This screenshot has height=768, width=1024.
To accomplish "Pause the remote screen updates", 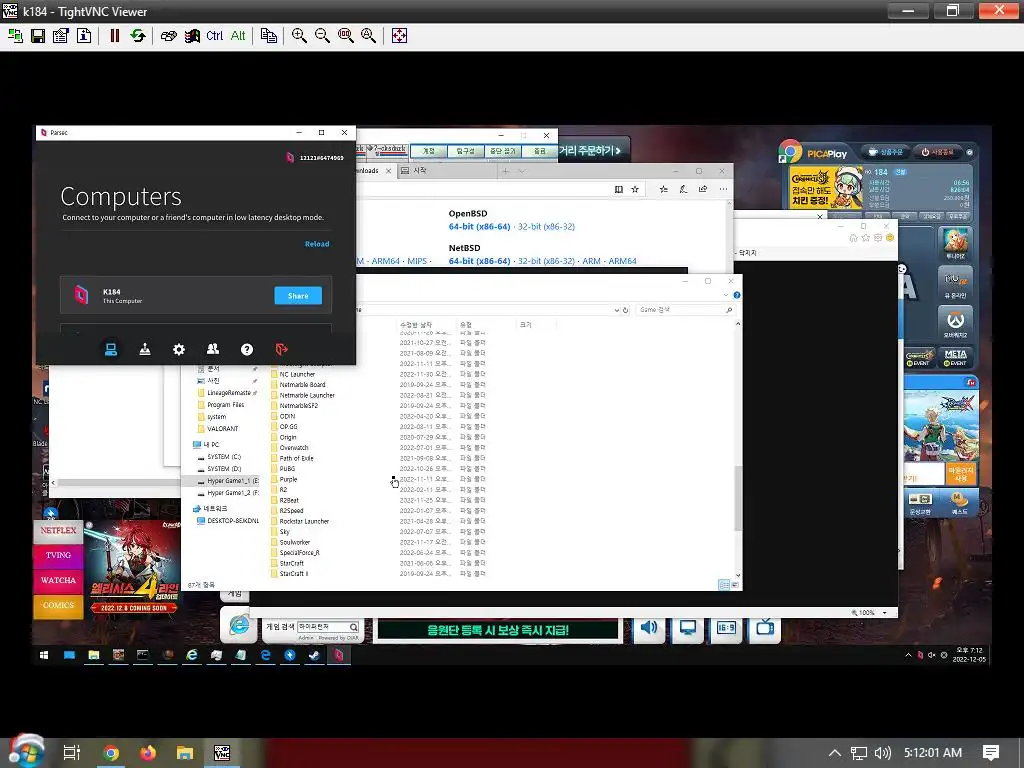I will point(115,35).
